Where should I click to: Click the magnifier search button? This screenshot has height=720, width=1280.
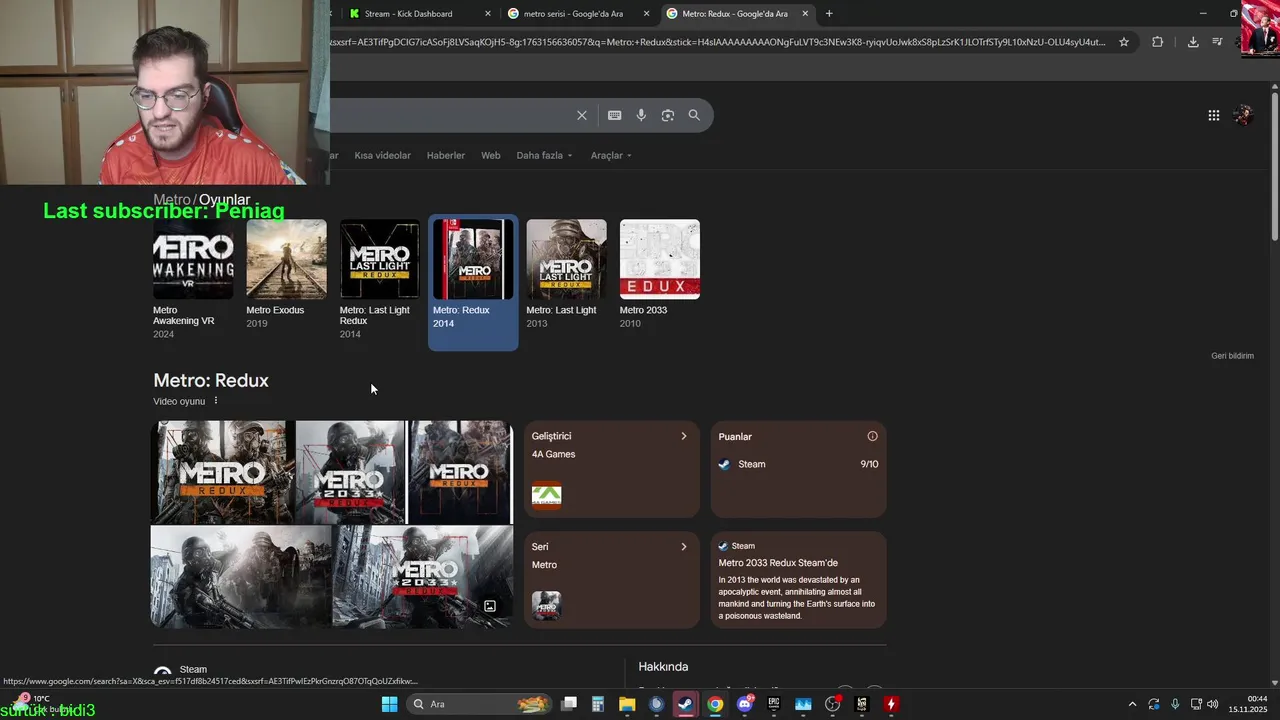[694, 115]
